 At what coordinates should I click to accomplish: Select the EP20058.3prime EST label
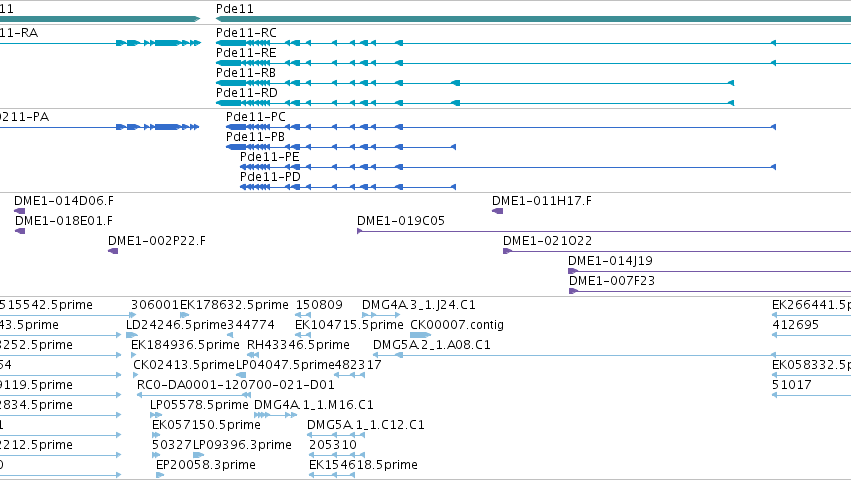click(206, 466)
